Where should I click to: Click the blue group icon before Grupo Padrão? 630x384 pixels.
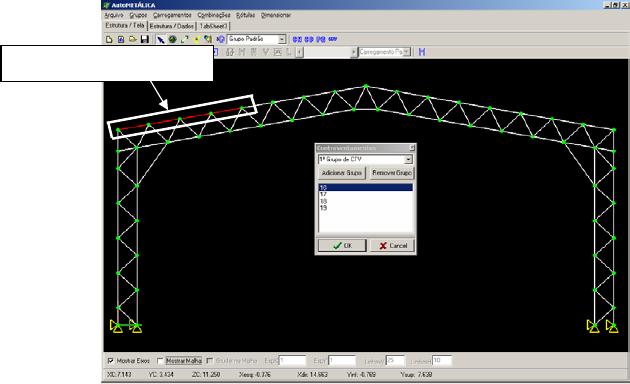(220, 39)
